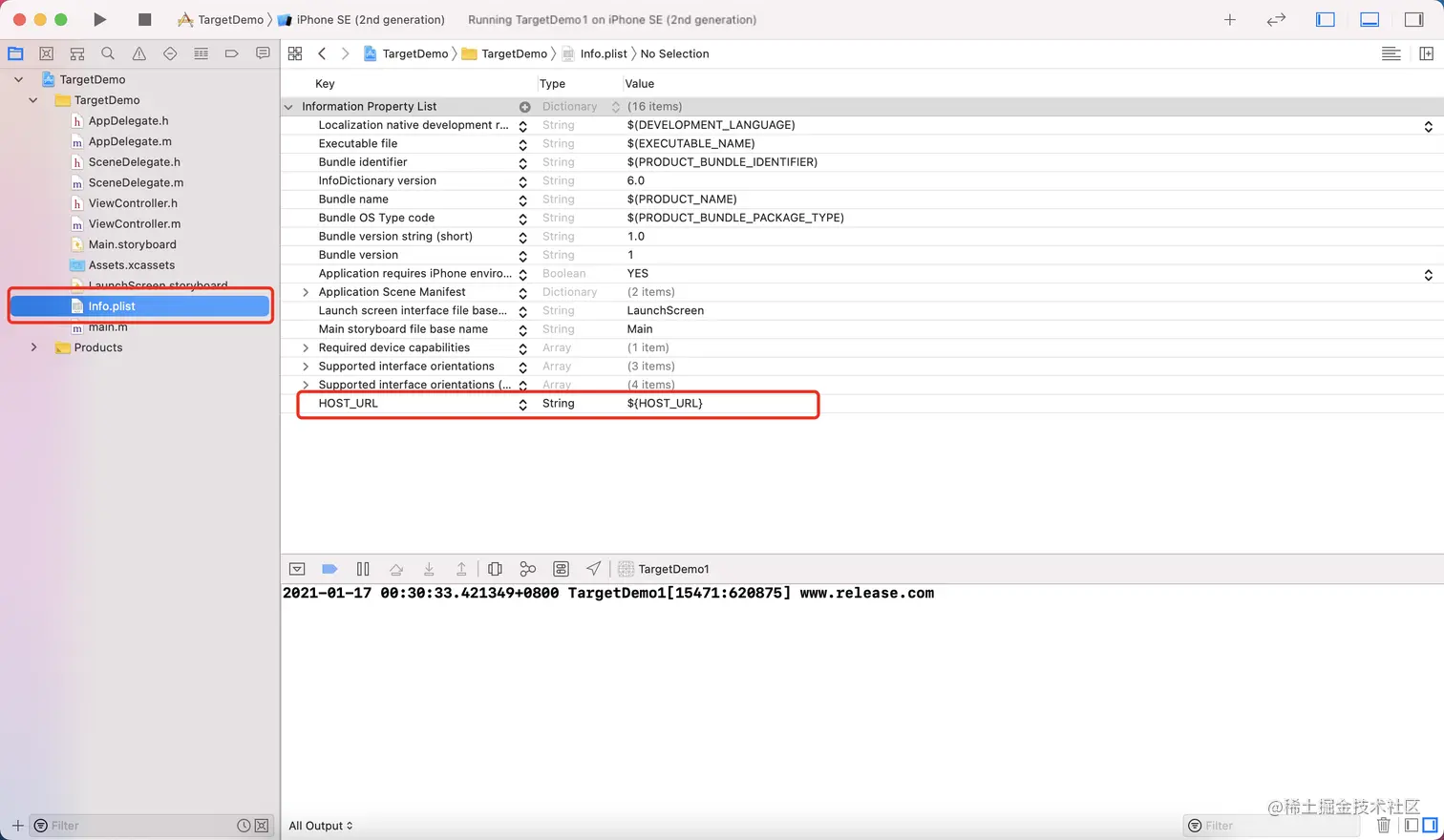Image resolution: width=1444 pixels, height=840 pixels.
Task: Open the key chooser for HOST_URL row
Action: 522,404
